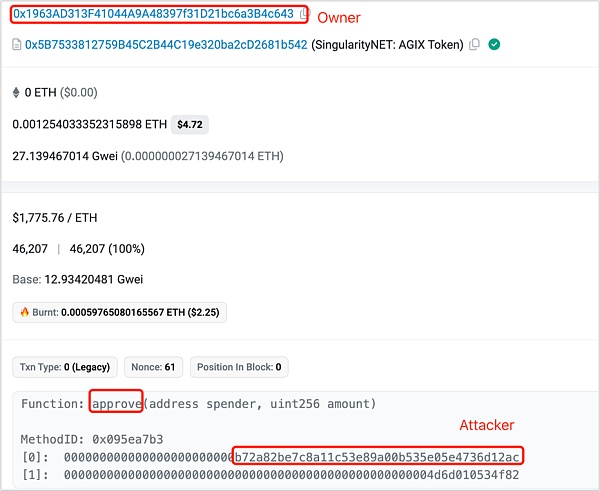This screenshot has width=600, height=491.
Task: Click the green verified checkmark icon
Action: click(494, 44)
